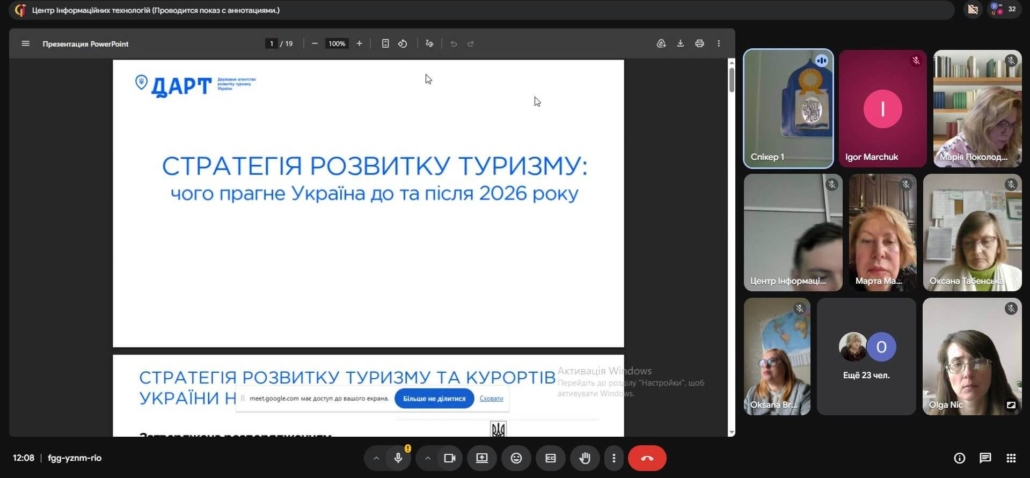Send a reaction with the emoji button
The image size is (1030, 478).
(516, 458)
